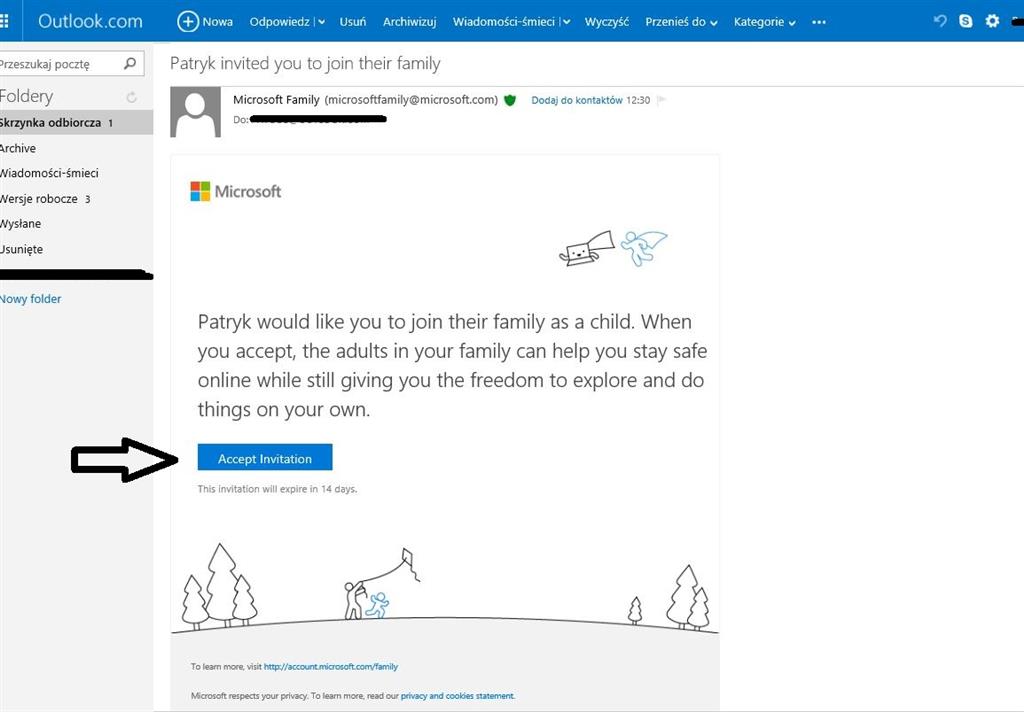
Task: Open the Kategorie dropdown
Action: (764, 22)
